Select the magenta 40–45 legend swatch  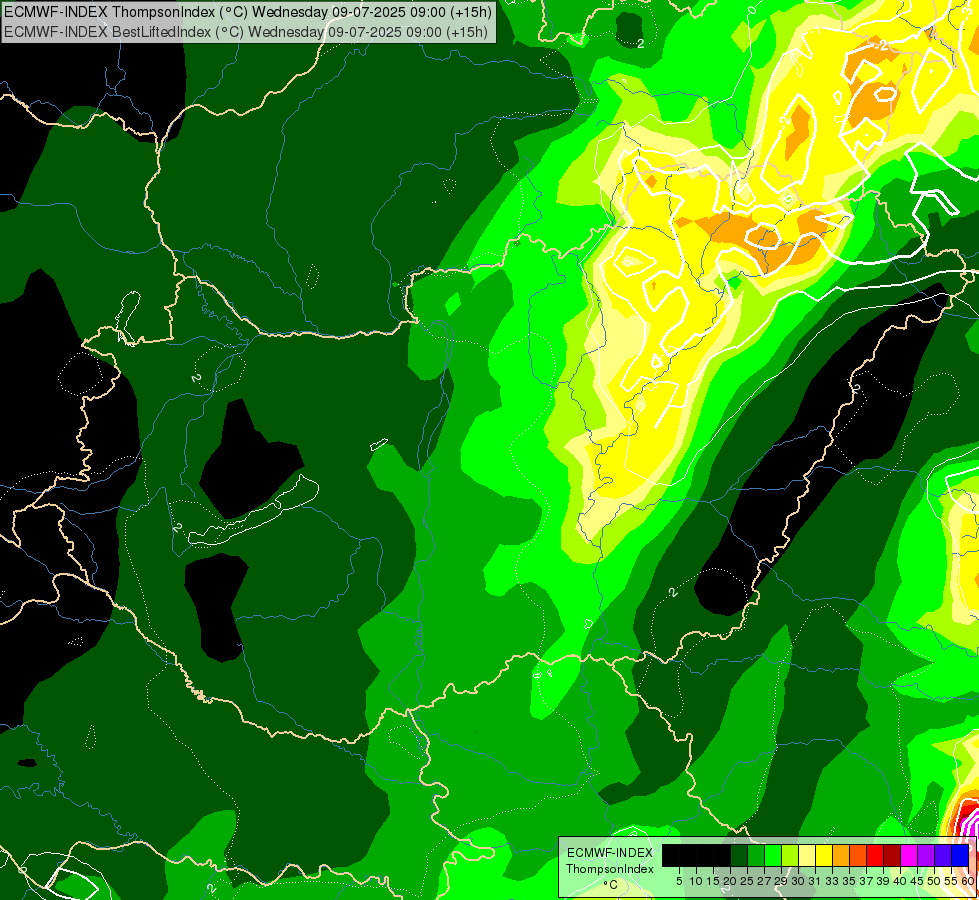[x=909, y=855]
